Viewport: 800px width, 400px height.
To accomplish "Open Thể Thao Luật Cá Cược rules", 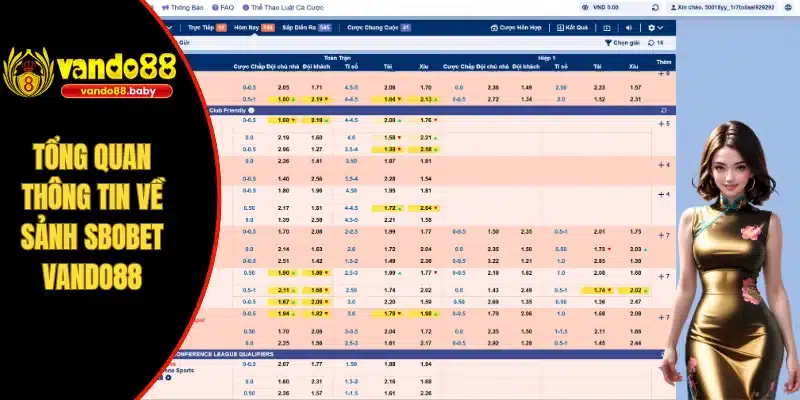I will (x=283, y=8).
